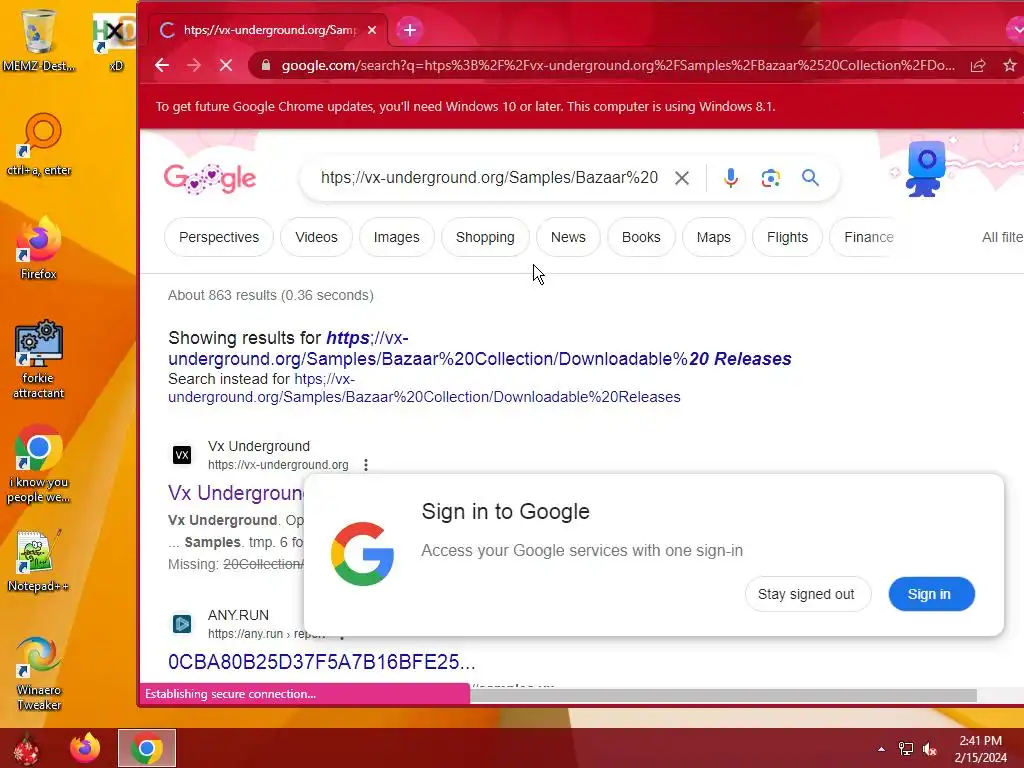Open the taskbar clock showing 2:41 PM
Image resolution: width=1024 pixels, height=768 pixels.
[980, 749]
